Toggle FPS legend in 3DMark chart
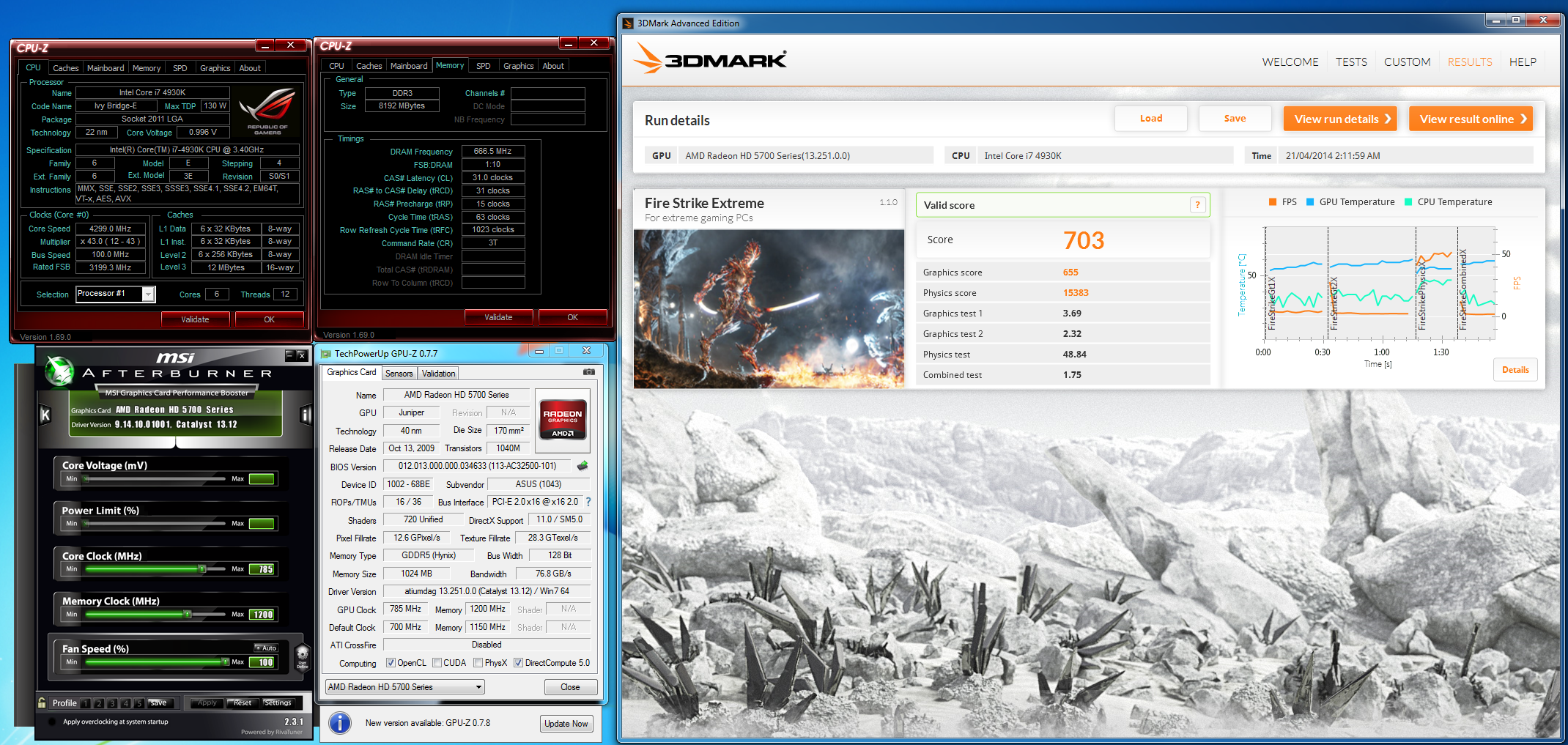Viewport: 1568px width, 745px height. (x=1282, y=202)
